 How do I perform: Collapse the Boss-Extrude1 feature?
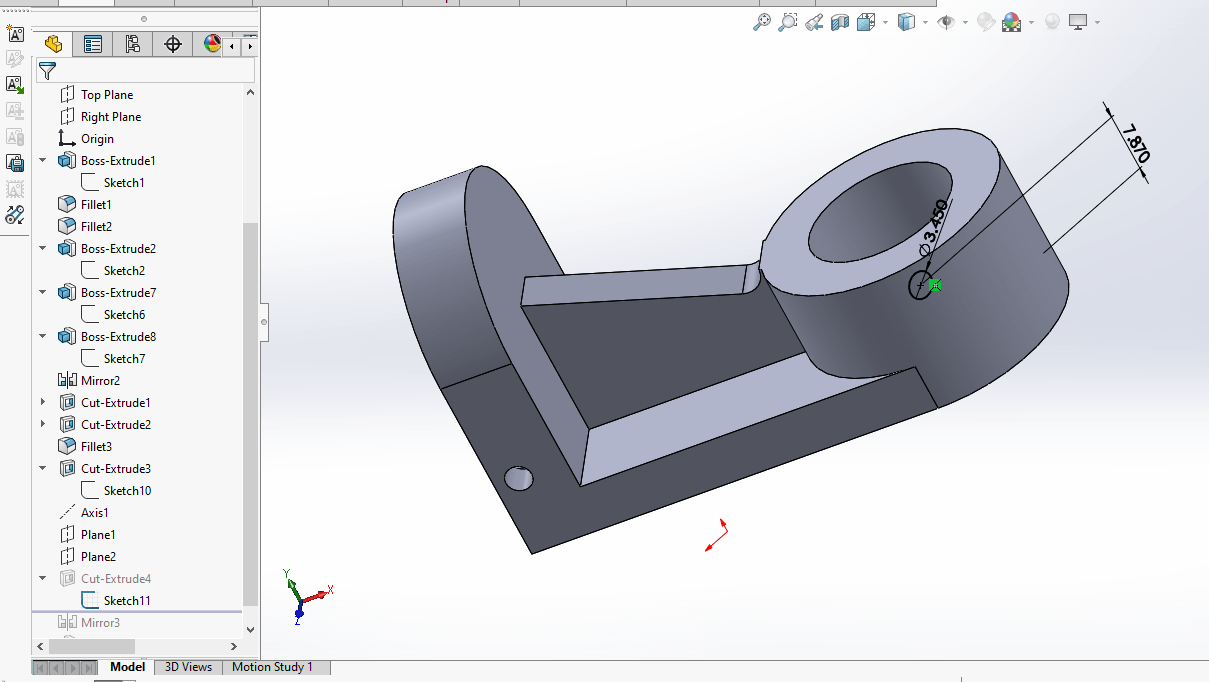click(x=43, y=161)
